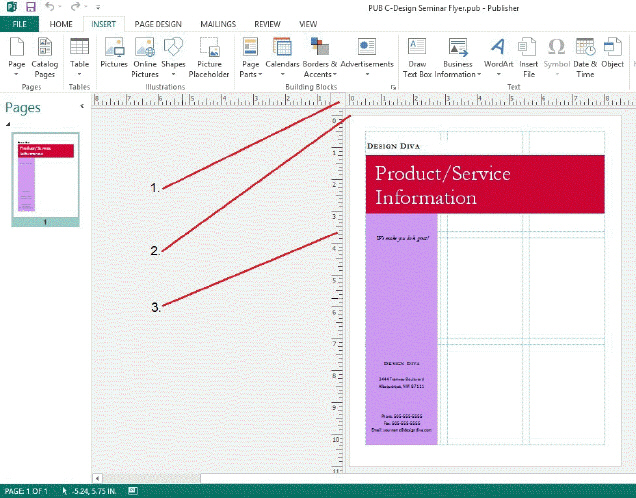Open Business Information menu
The height and width of the screenshot is (498, 636).
(458, 58)
